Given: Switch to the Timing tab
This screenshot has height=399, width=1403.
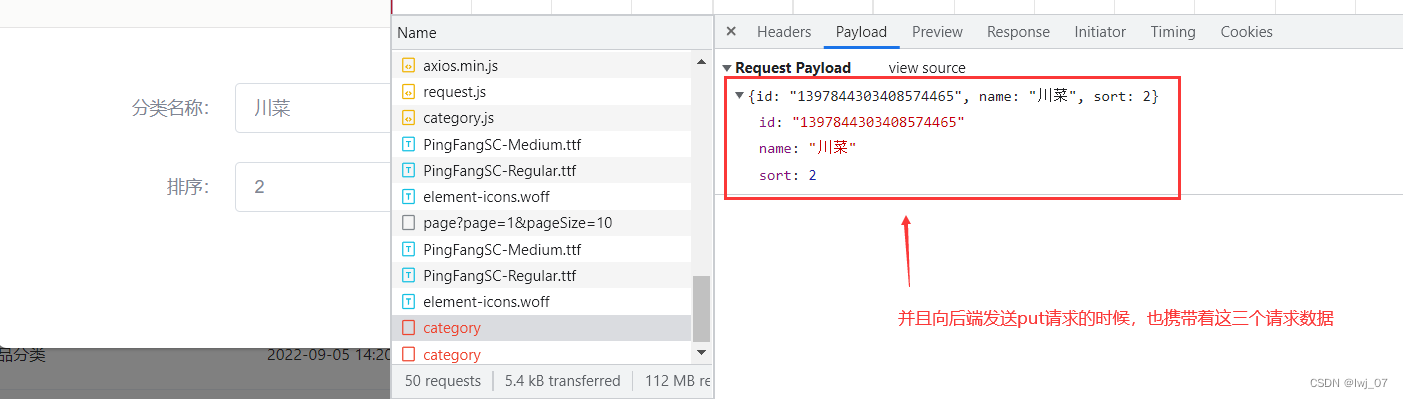Looking at the screenshot, I should [1172, 32].
